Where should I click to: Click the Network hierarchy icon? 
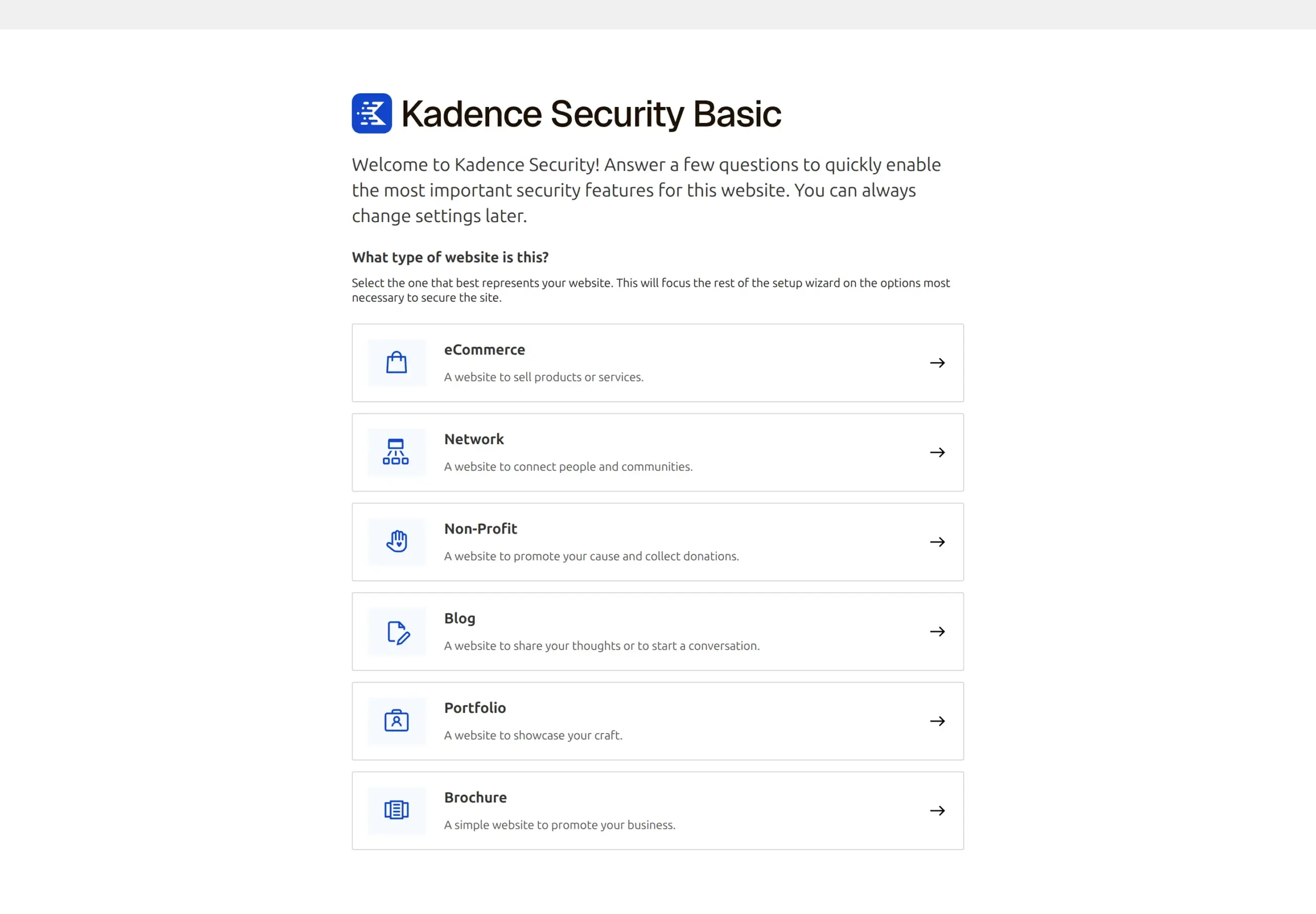pyautogui.click(x=396, y=452)
